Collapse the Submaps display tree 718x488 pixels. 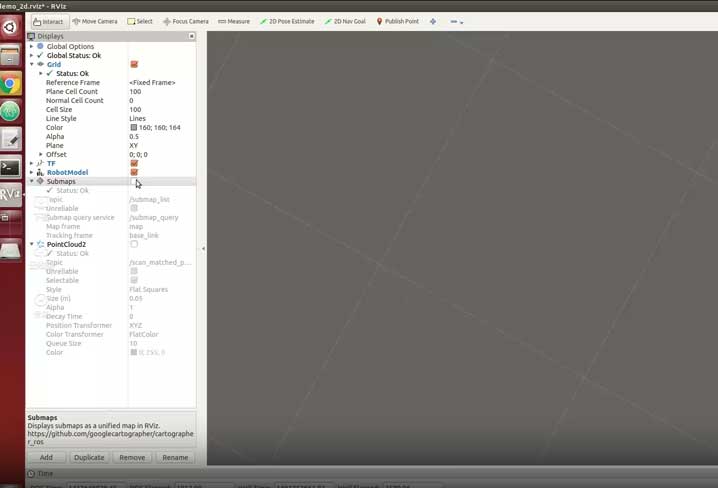(x=32, y=182)
